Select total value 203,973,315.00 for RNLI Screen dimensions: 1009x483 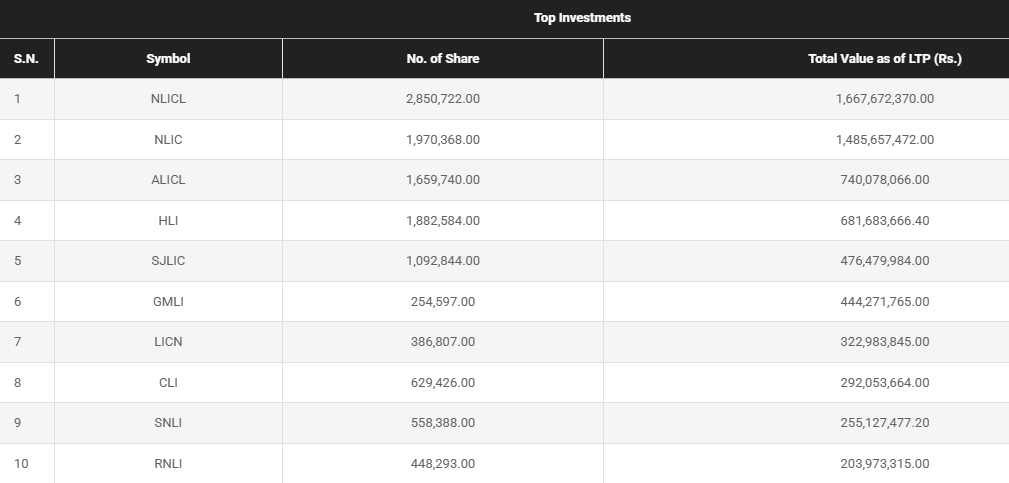tap(884, 463)
